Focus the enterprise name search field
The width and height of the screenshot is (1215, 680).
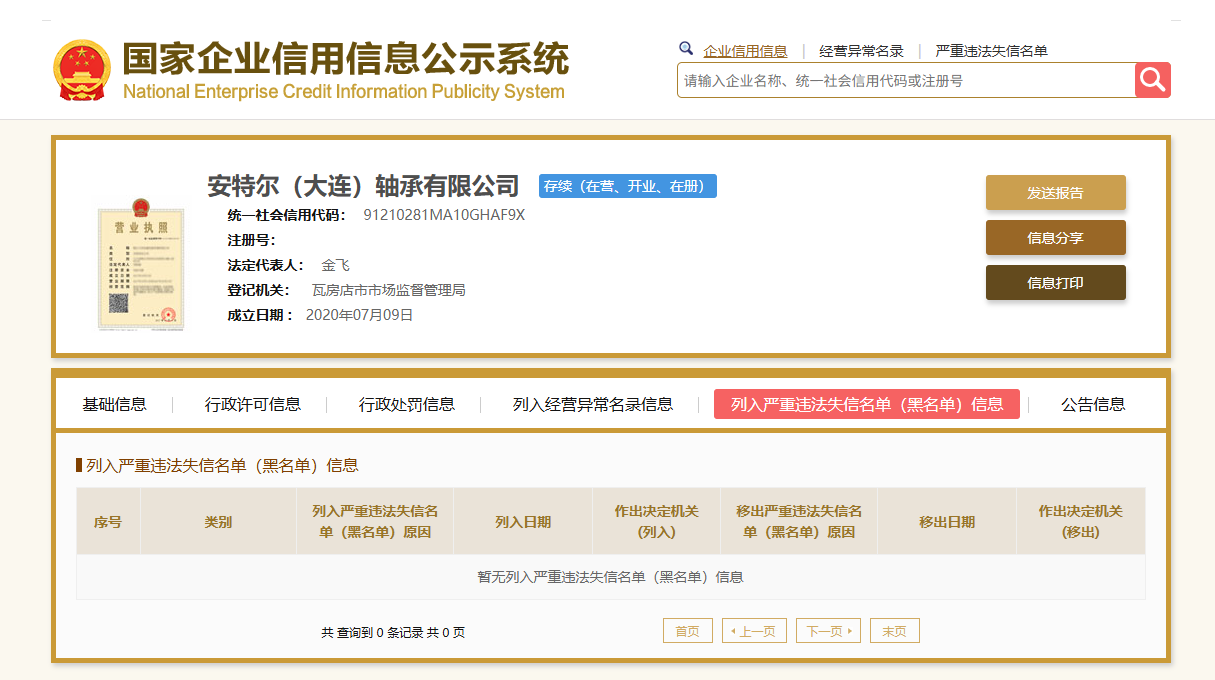(906, 80)
